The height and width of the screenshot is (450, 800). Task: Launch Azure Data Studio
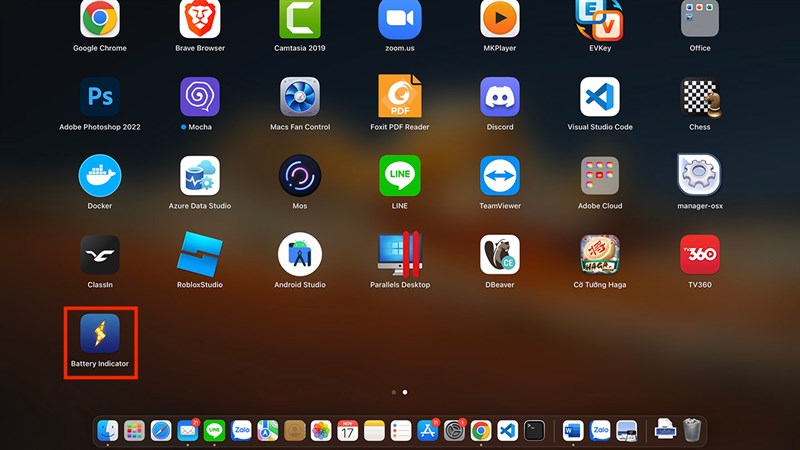200,176
